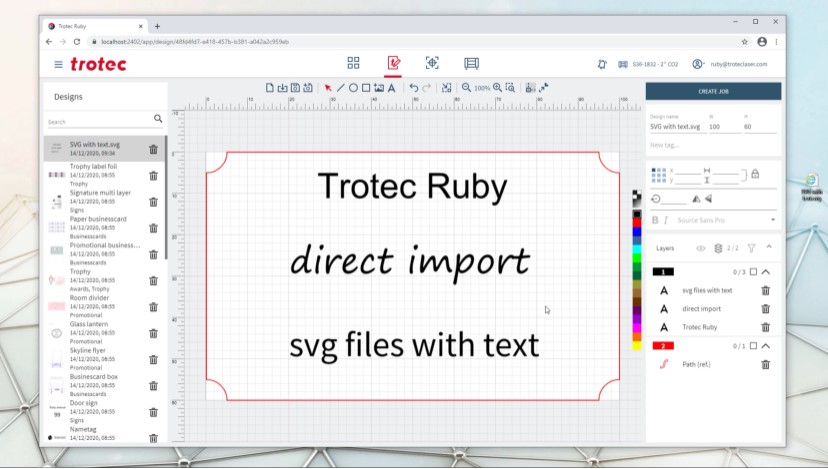
Task: Select the line drawing tool
Action: [x=340, y=88]
